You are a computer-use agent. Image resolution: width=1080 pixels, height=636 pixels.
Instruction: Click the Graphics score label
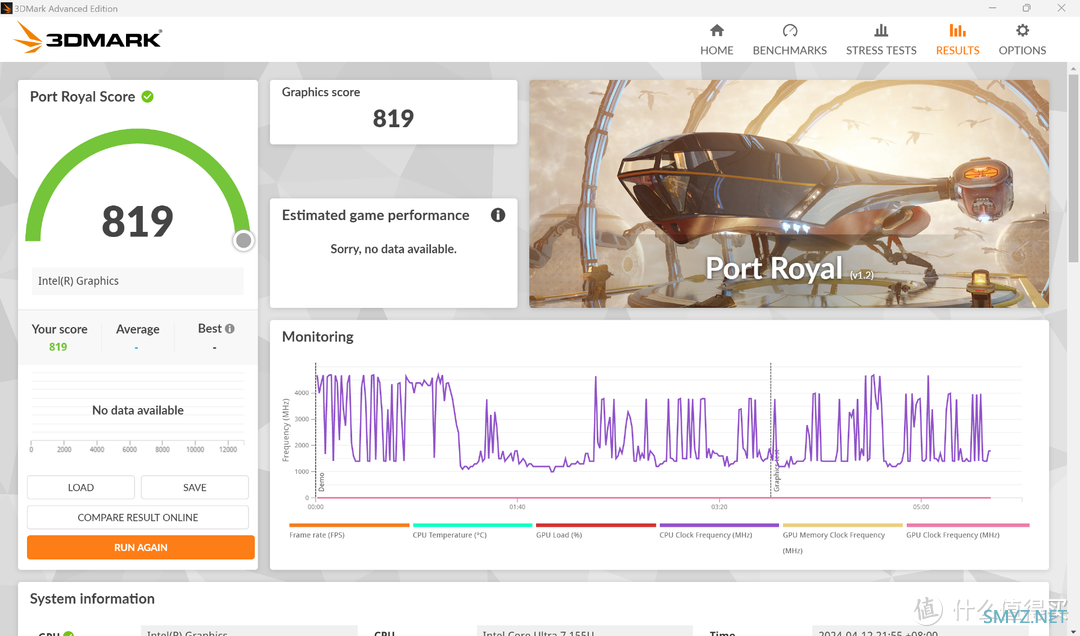(321, 92)
